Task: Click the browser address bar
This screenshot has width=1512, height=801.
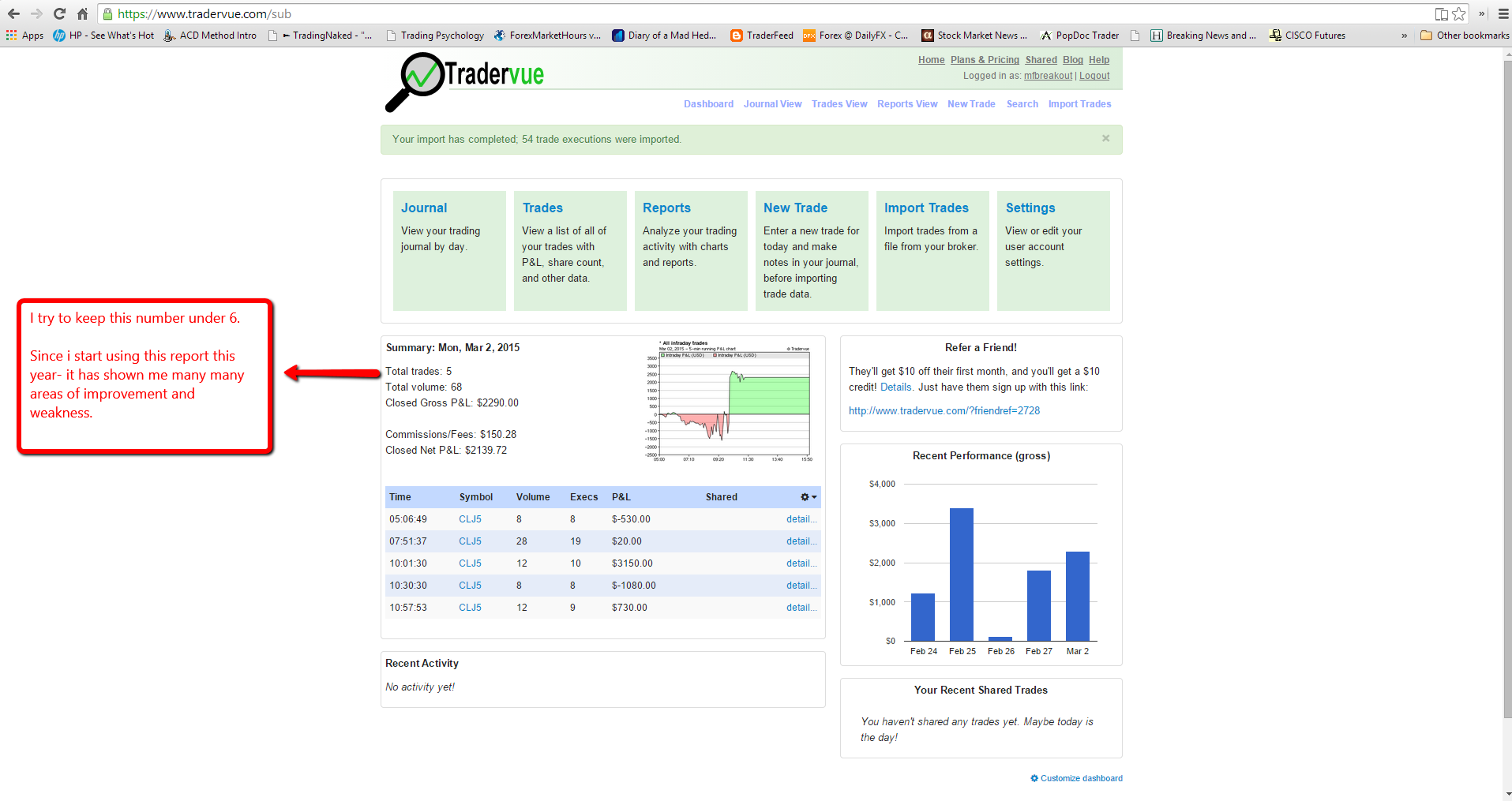Action: [x=766, y=13]
